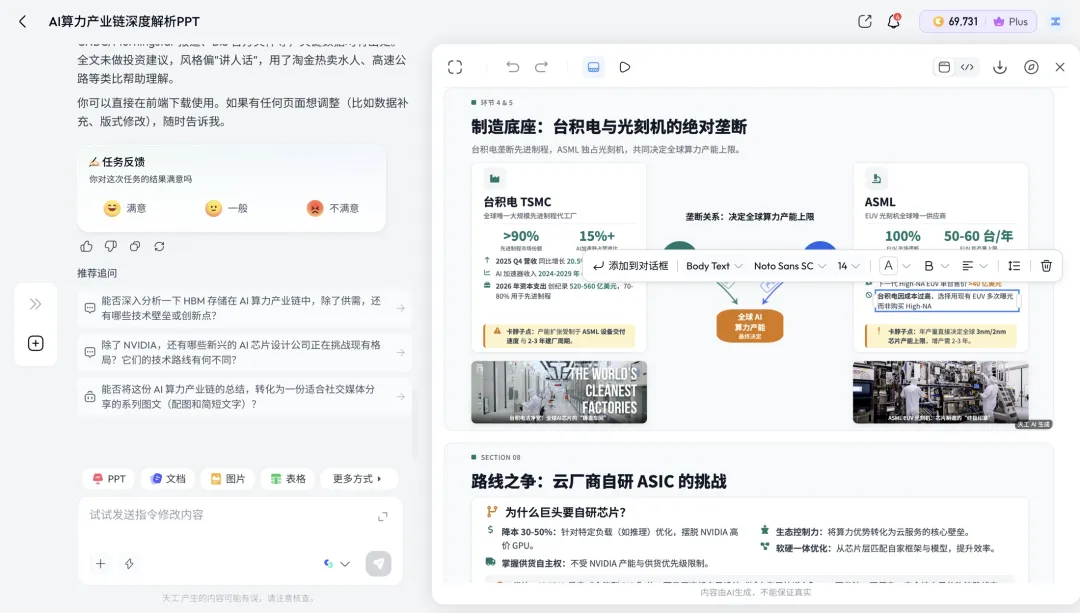Select the 为什么巨头要自研芯片？ heading
1080x613 pixels.
[565, 512]
